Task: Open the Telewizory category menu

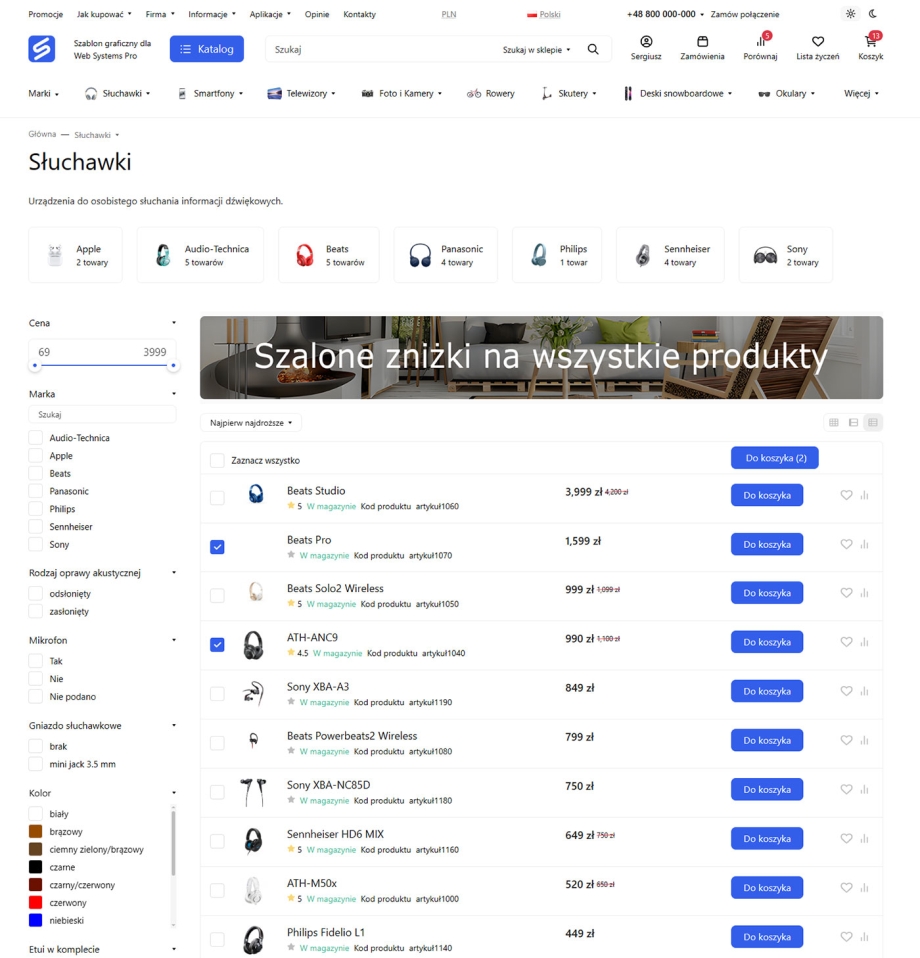Action: click(301, 94)
